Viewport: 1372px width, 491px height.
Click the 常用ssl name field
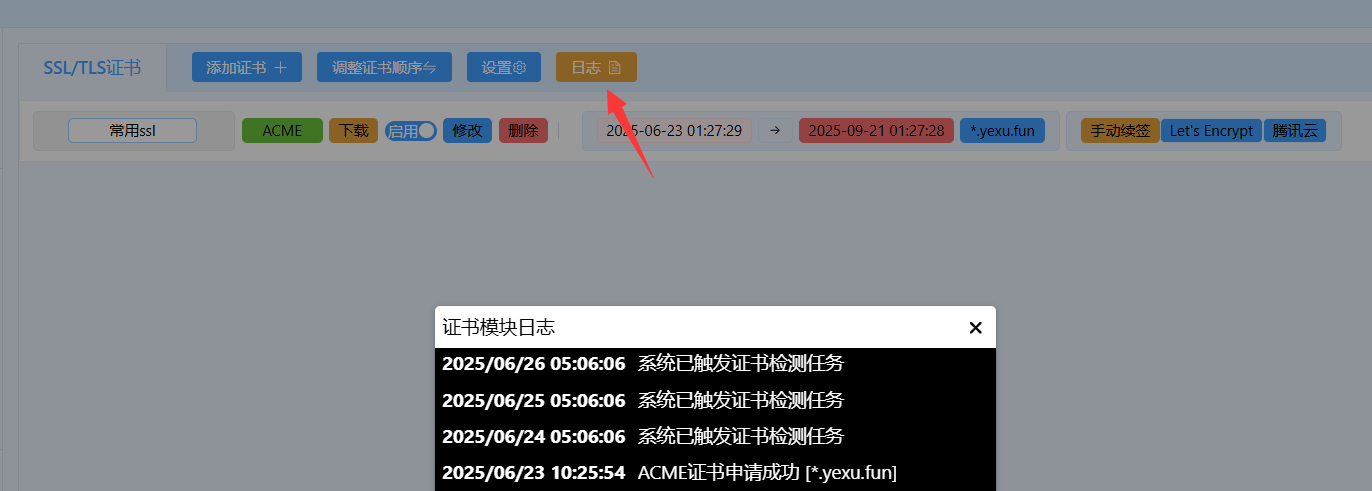coord(133,131)
